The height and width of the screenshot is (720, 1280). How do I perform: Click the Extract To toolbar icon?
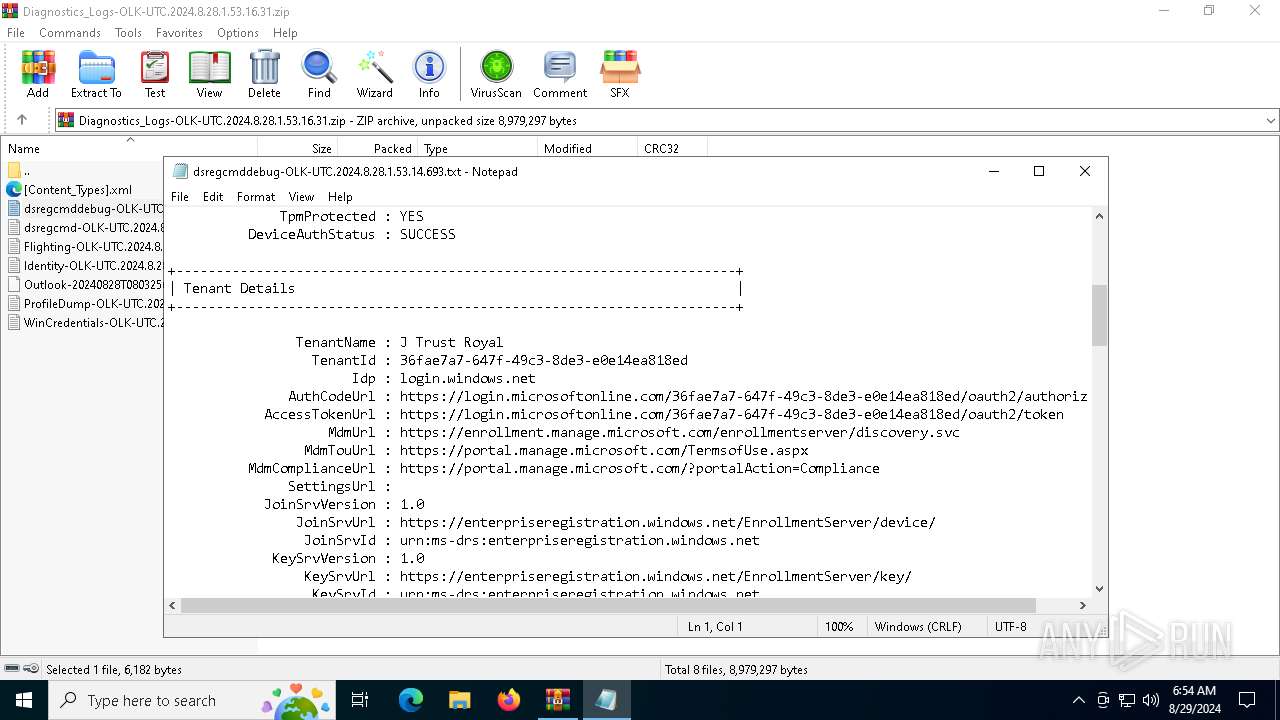pos(96,75)
